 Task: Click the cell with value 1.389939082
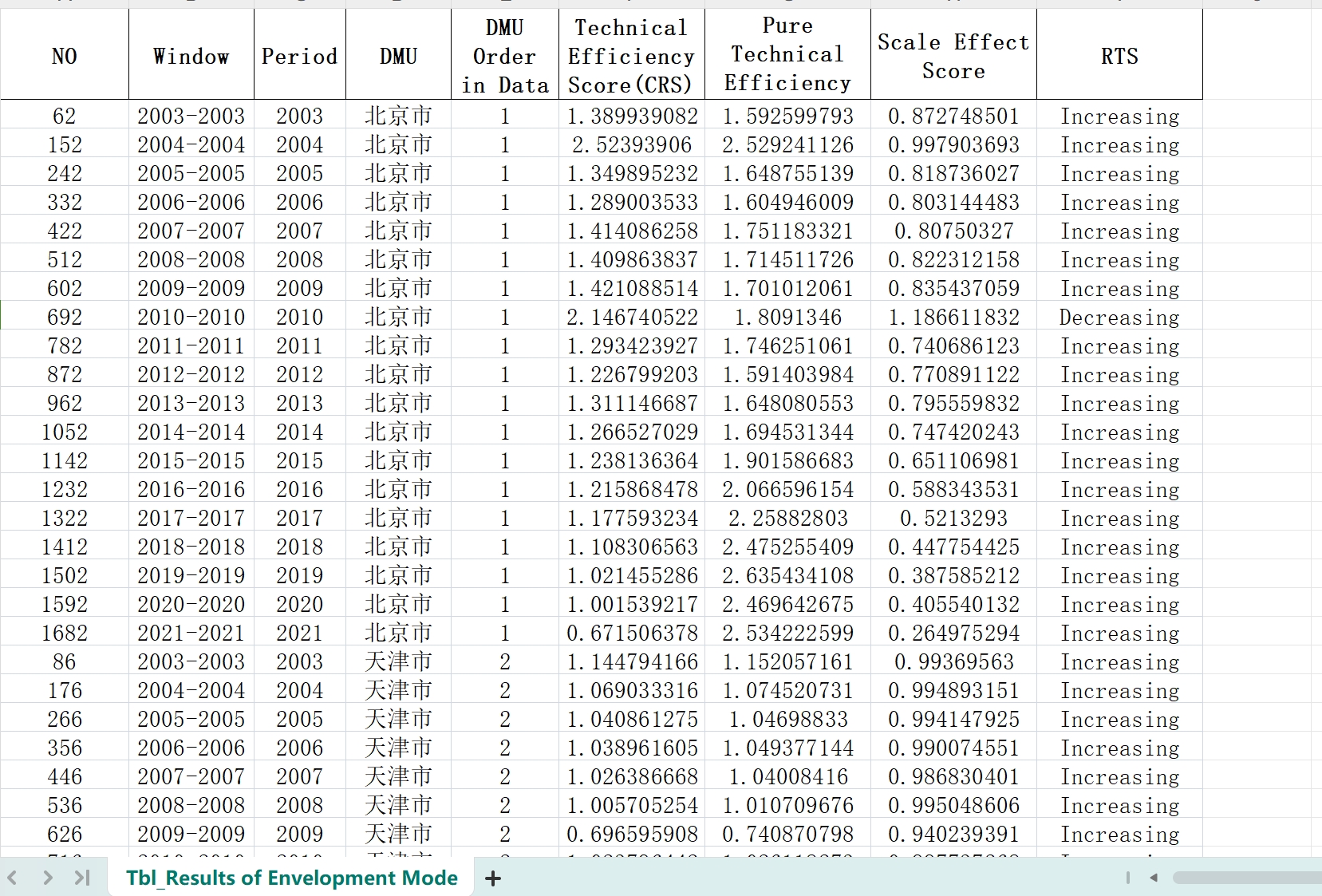coord(631,116)
